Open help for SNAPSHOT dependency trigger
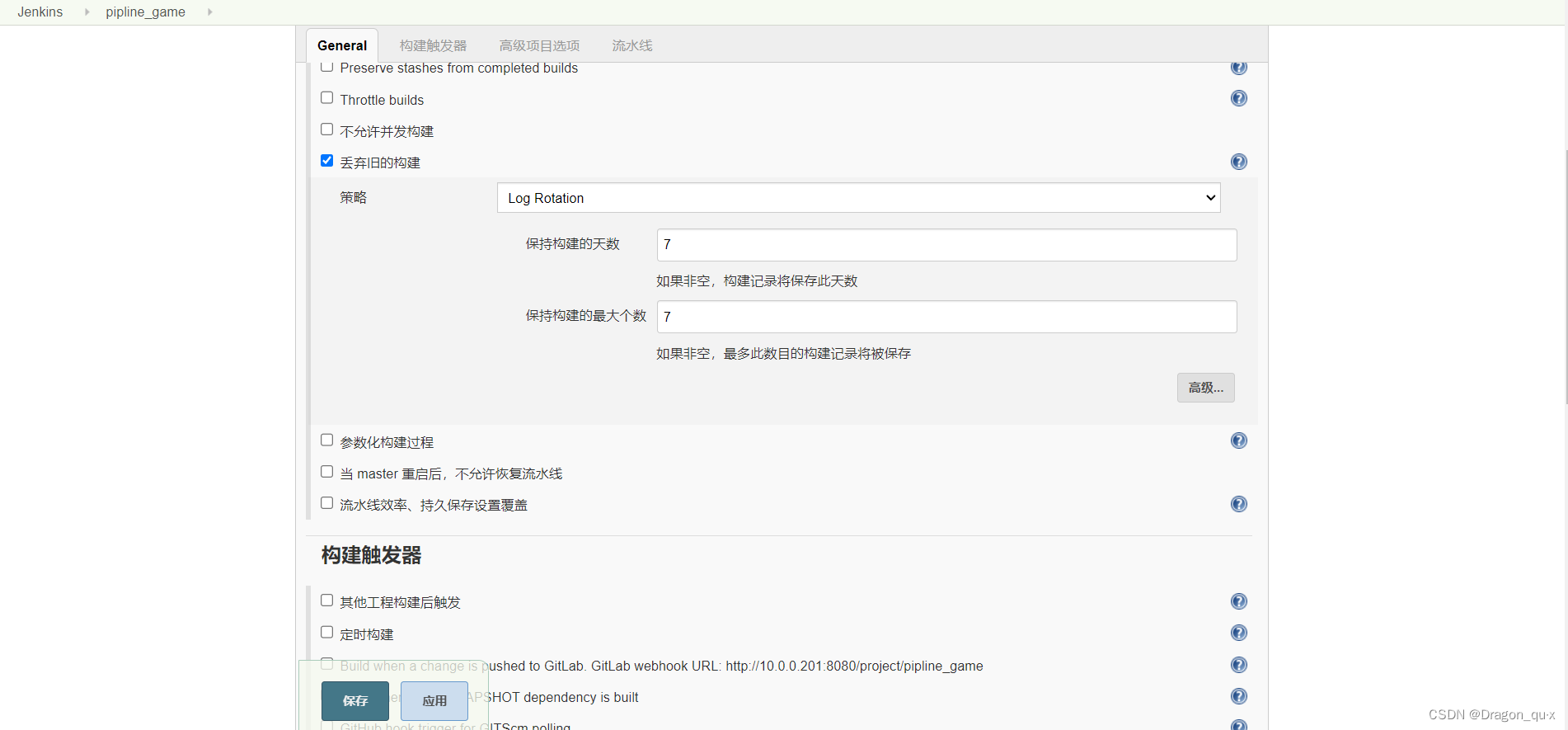Image resolution: width=1568 pixels, height=730 pixels. 1238,696
